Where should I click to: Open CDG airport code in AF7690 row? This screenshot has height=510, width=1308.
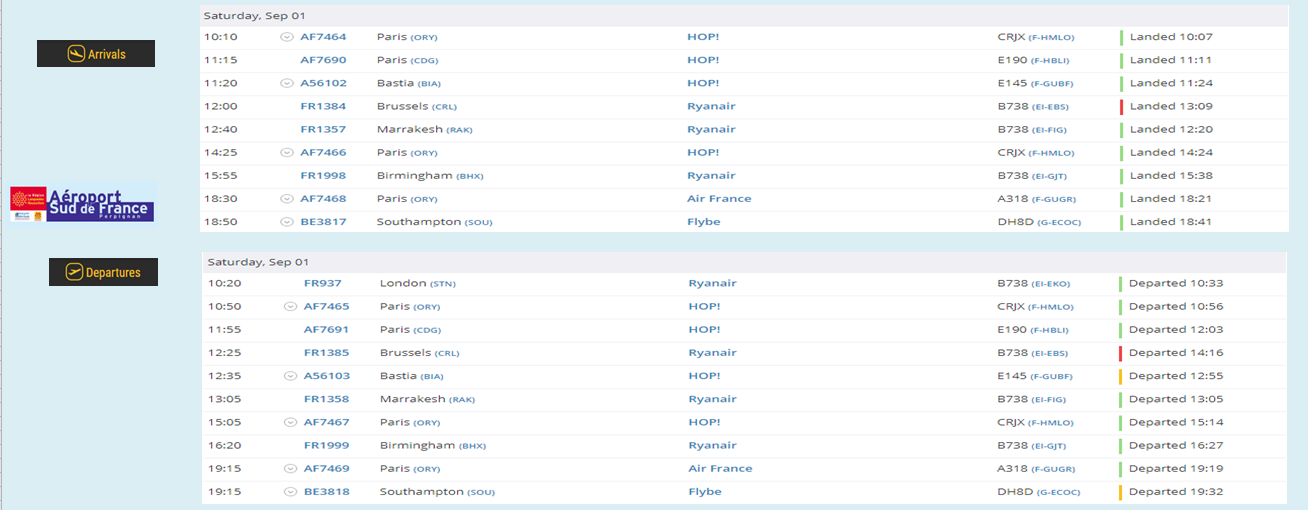coord(425,61)
